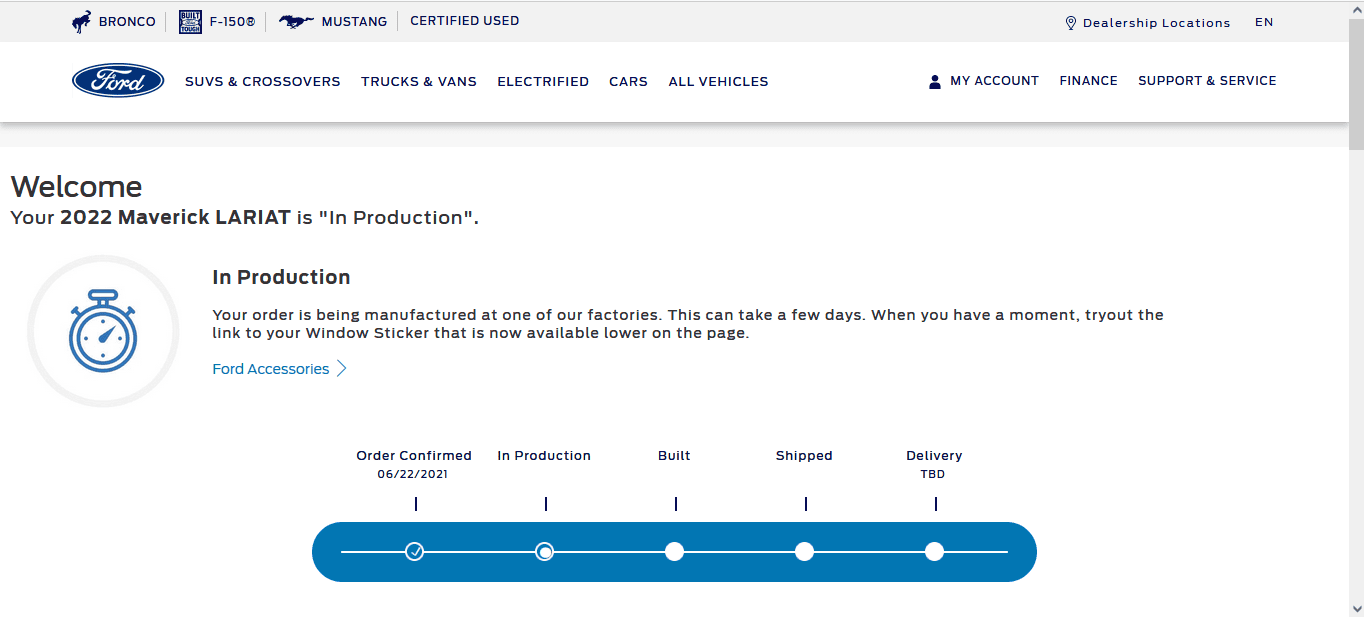This screenshot has width=1364, height=617.
Task: Click the Order Confirmed checkmark step
Action: tap(415, 551)
